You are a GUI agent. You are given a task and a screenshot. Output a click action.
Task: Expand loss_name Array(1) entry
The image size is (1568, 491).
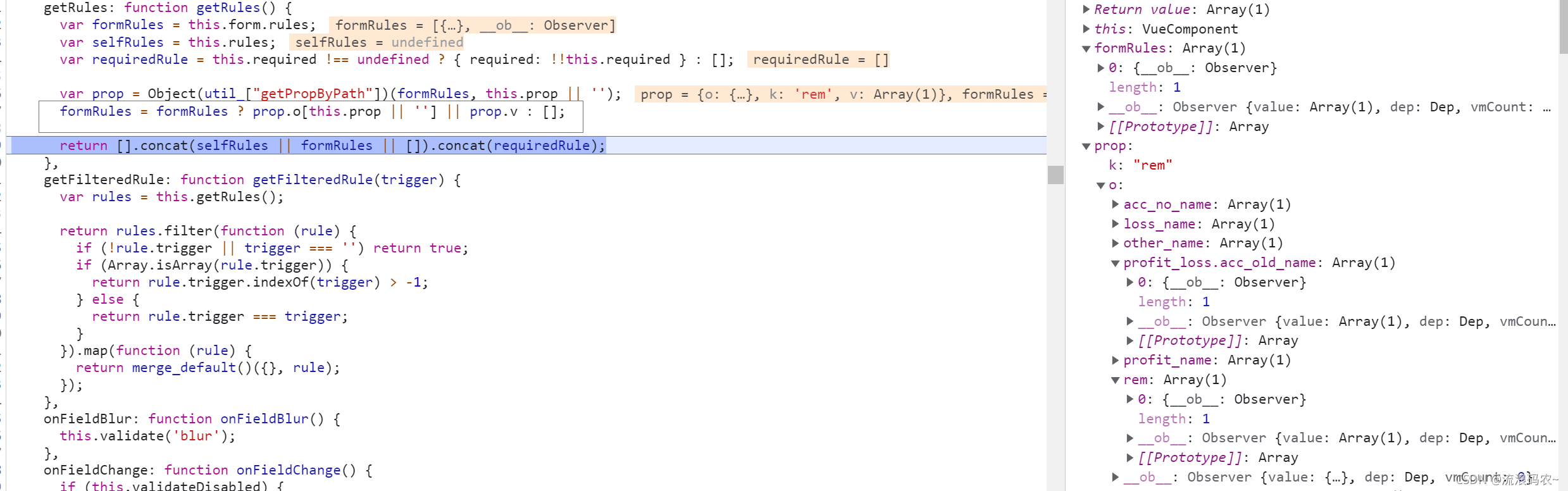(1115, 224)
